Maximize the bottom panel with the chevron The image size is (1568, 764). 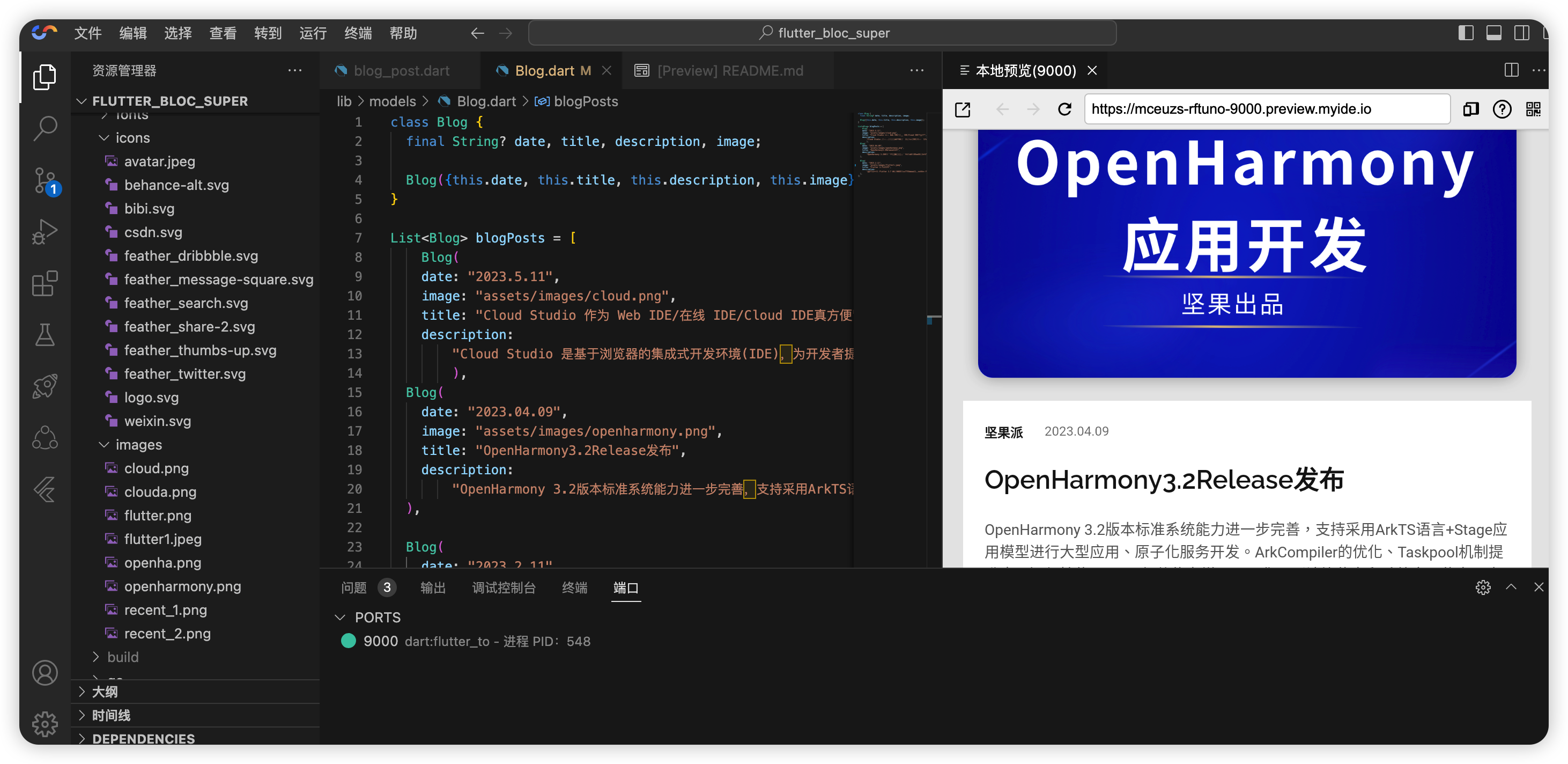[1511, 587]
